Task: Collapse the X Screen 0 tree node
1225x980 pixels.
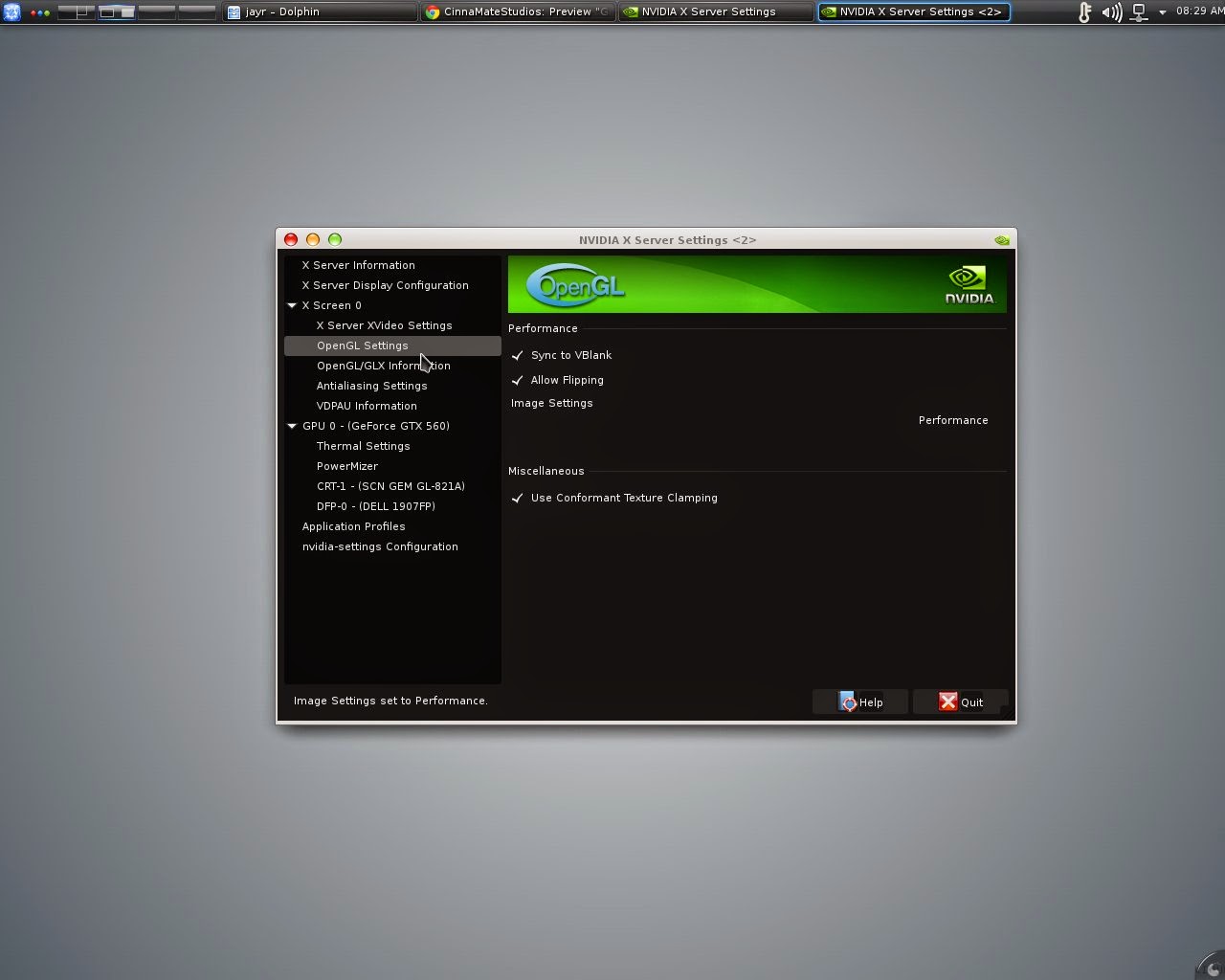Action: tap(292, 305)
